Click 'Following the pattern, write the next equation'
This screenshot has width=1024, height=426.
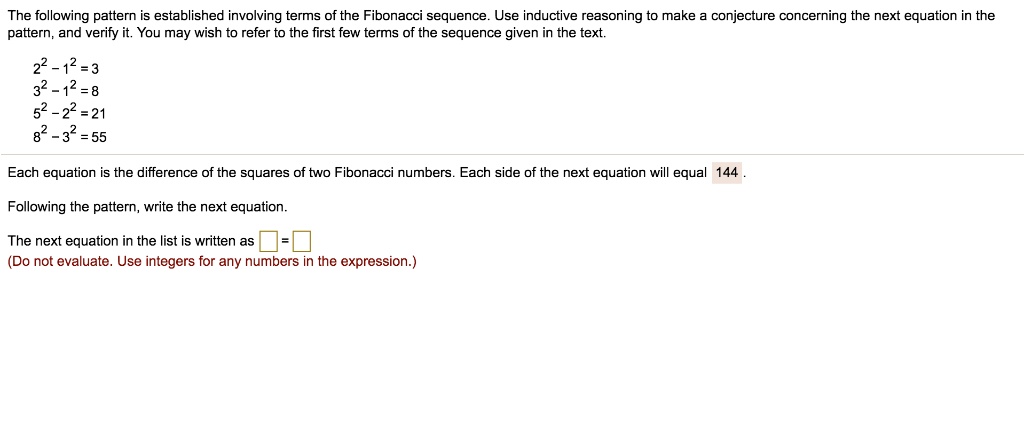(147, 207)
